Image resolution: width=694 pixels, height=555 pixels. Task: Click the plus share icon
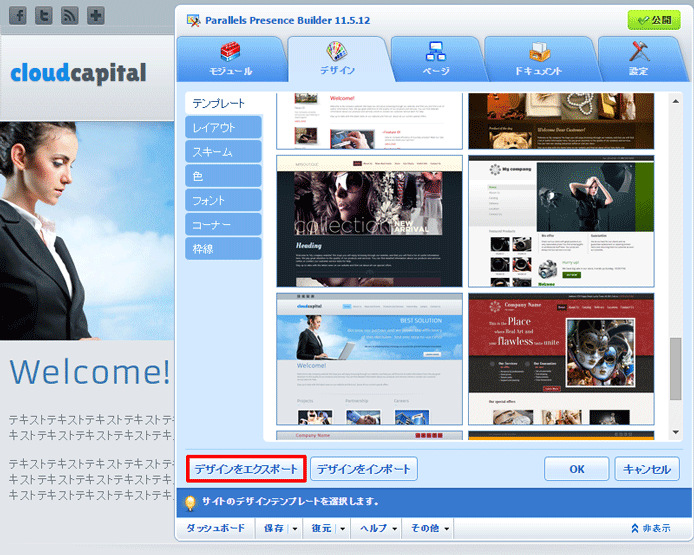coord(96,16)
